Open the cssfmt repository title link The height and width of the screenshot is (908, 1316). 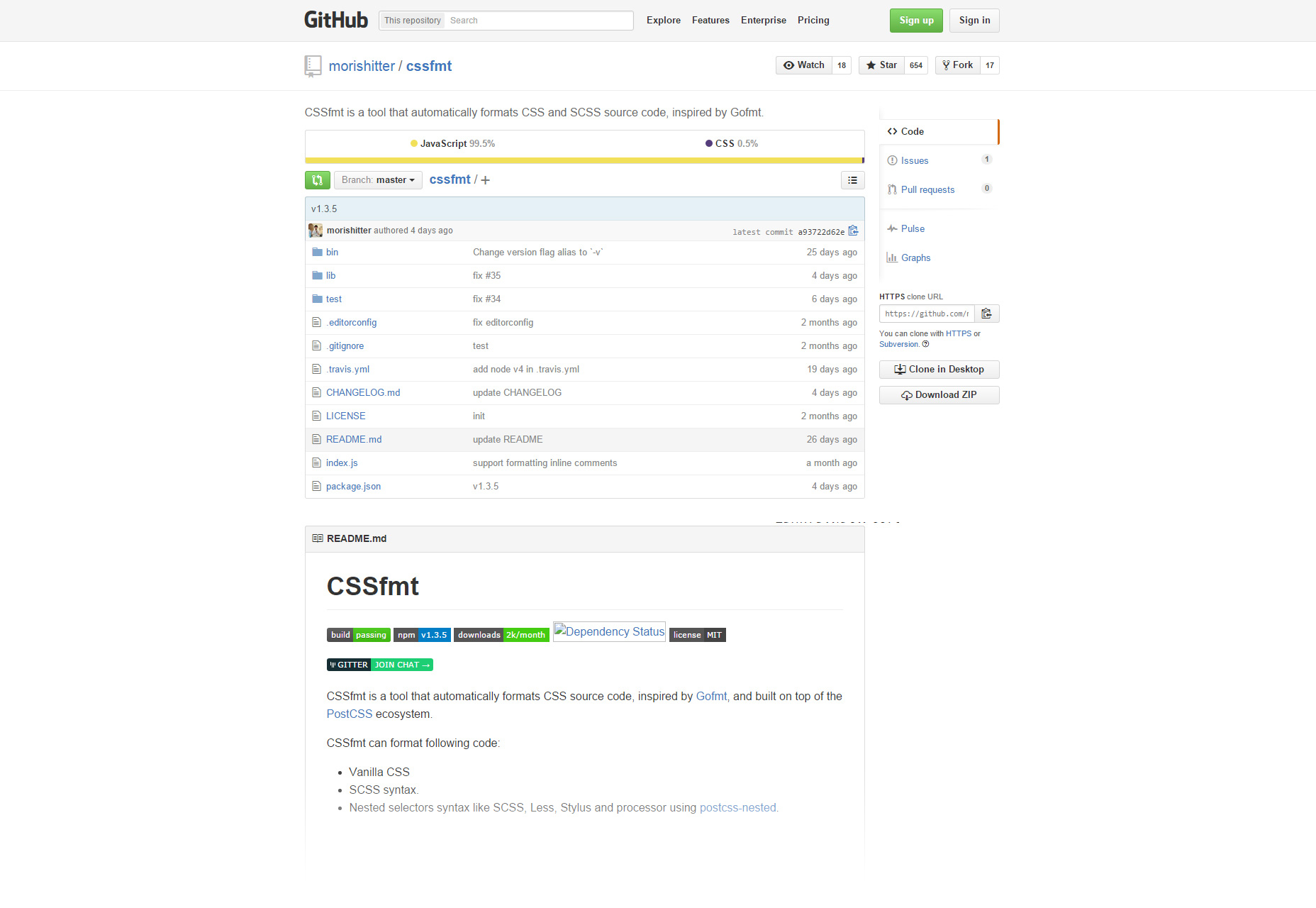[x=429, y=66]
